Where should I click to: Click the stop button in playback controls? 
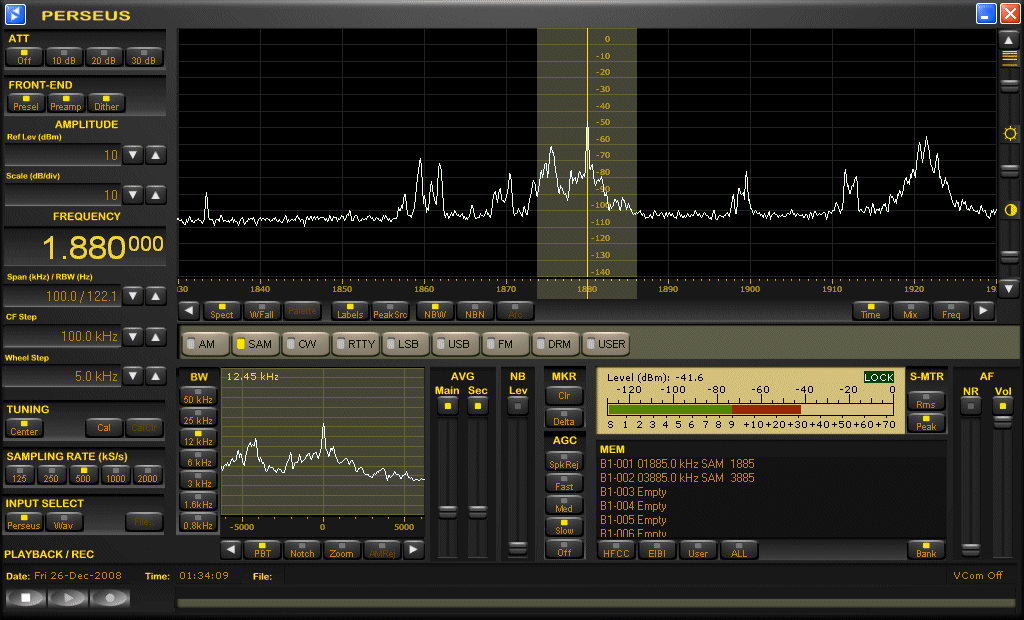pos(25,598)
